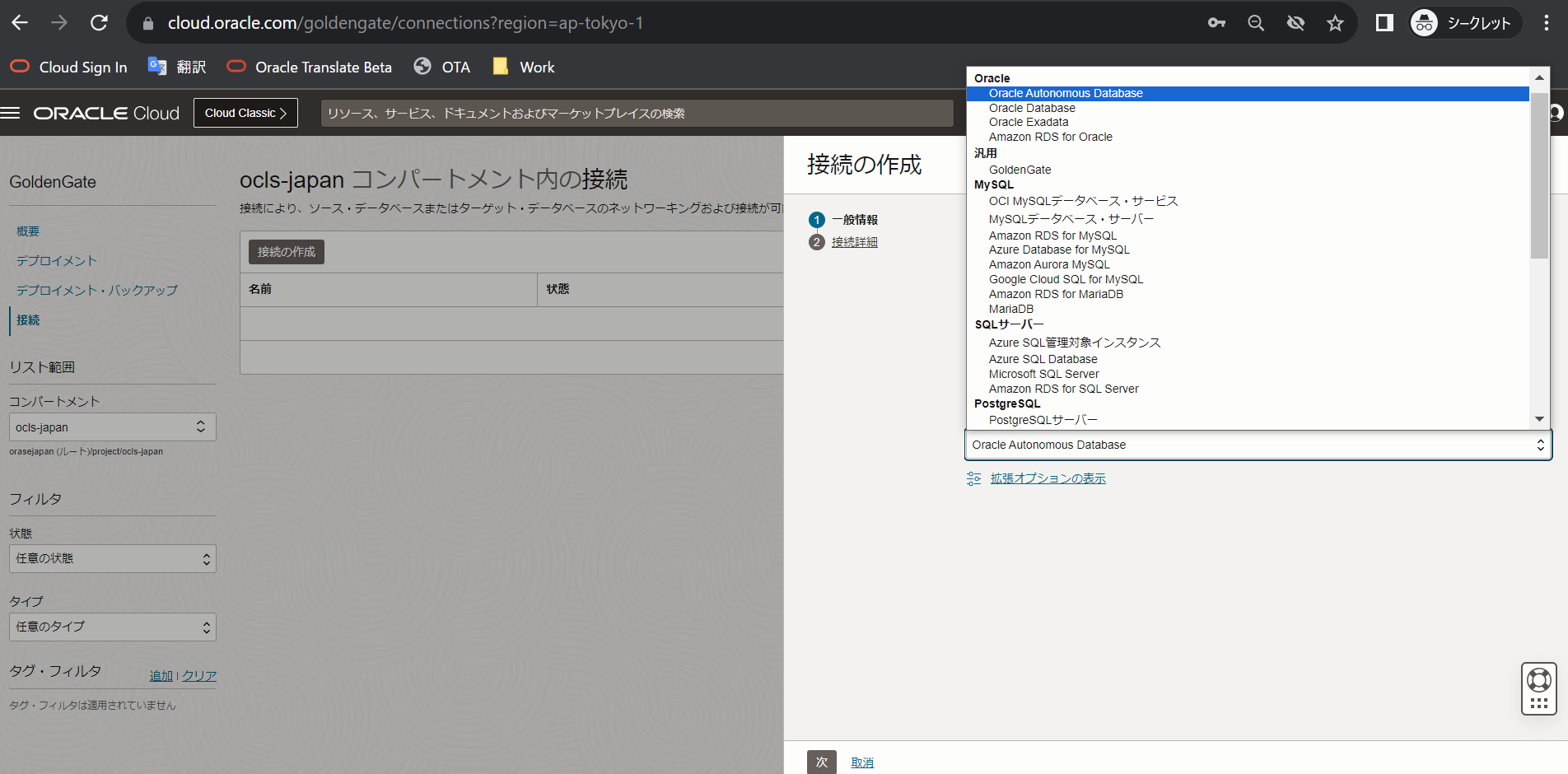Select the GoldenGate connection type
The height and width of the screenshot is (774, 1568).
tap(1020, 170)
